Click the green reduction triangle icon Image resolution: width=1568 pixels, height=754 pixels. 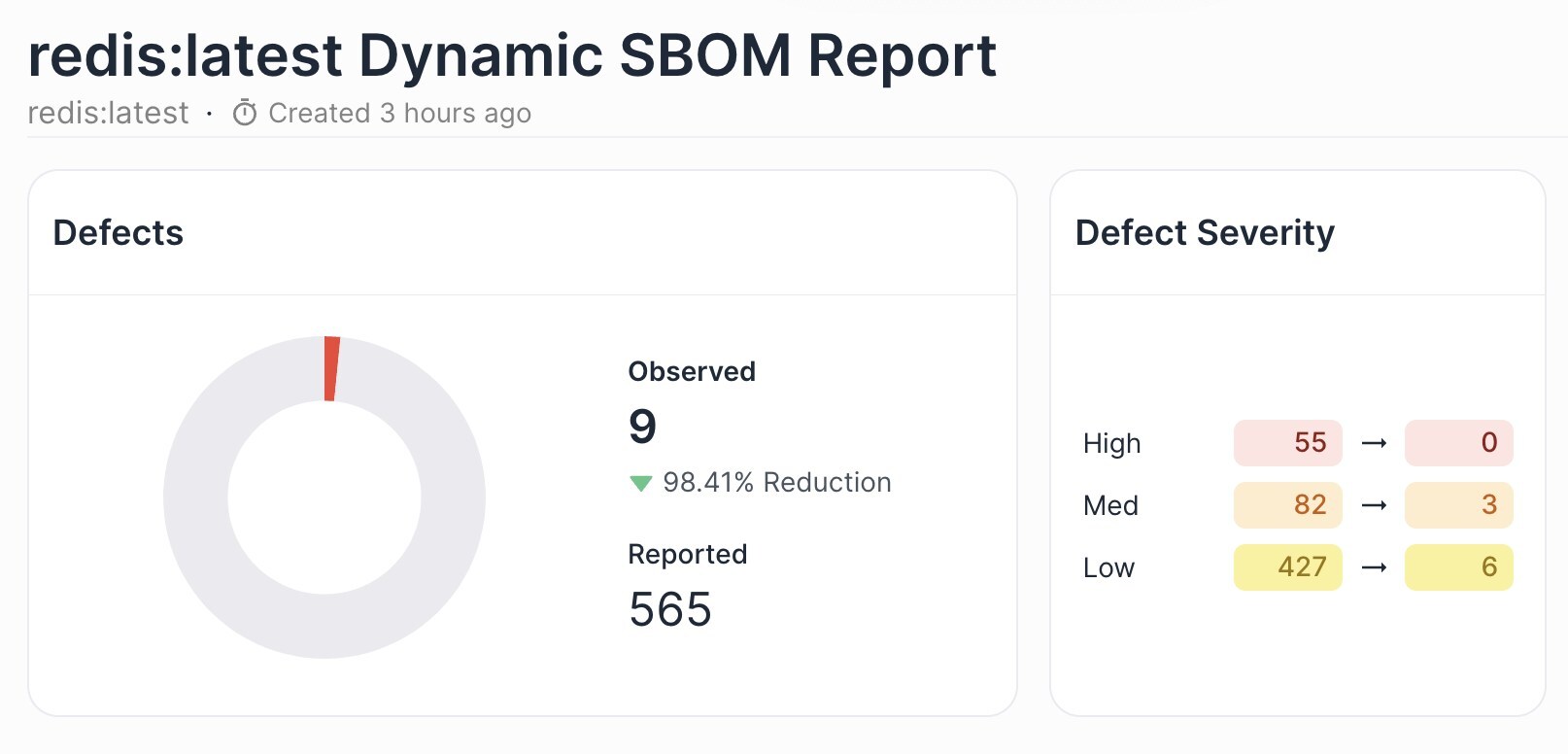pyautogui.click(x=640, y=483)
